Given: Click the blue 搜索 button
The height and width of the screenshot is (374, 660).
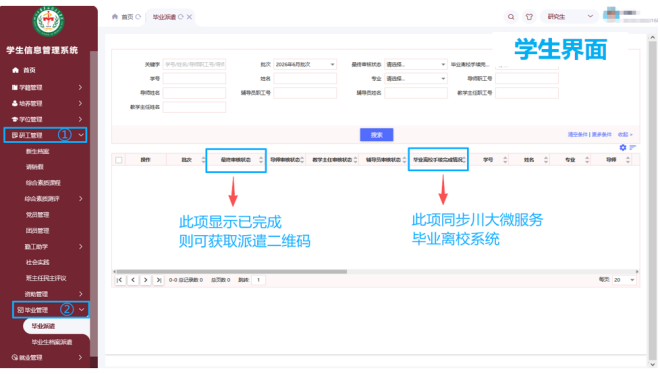Looking at the screenshot, I should 376,135.
